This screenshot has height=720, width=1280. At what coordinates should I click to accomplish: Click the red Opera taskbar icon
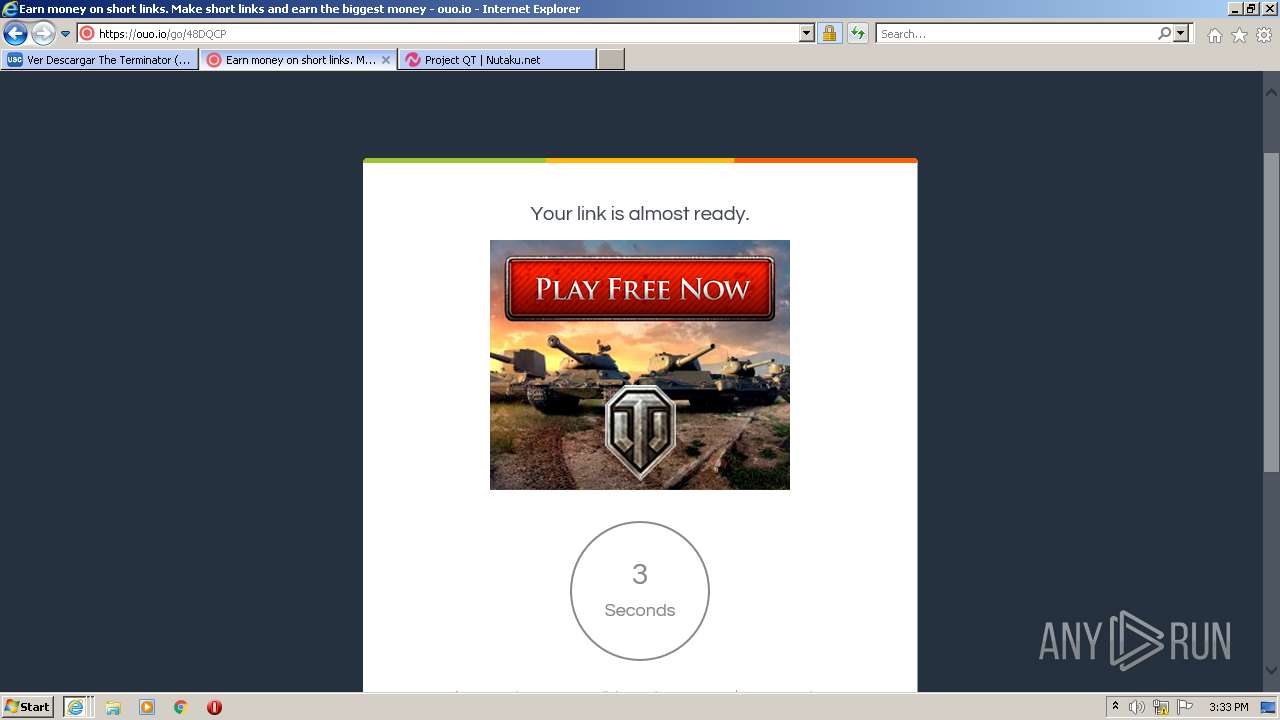coord(214,707)
